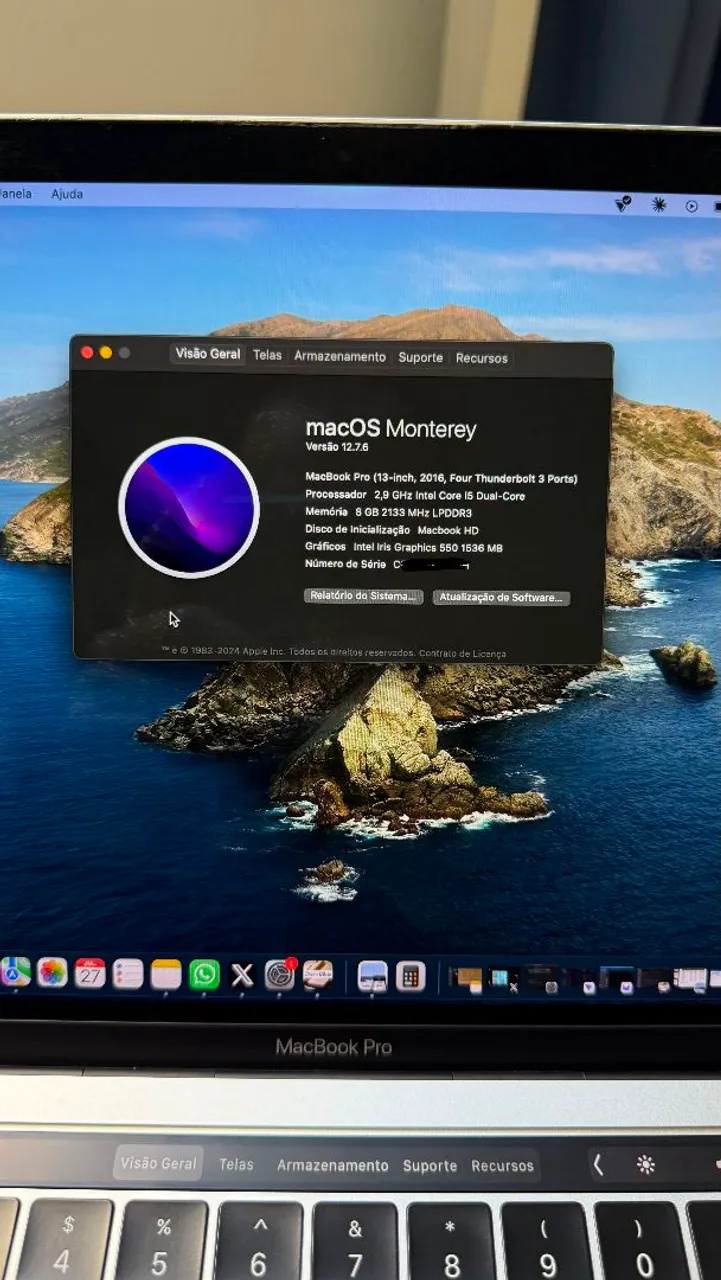Click the 8 GB 2133 MHz LPDDR3 memory value
This screenshot has height=1280, width=721.
point(413,513)
